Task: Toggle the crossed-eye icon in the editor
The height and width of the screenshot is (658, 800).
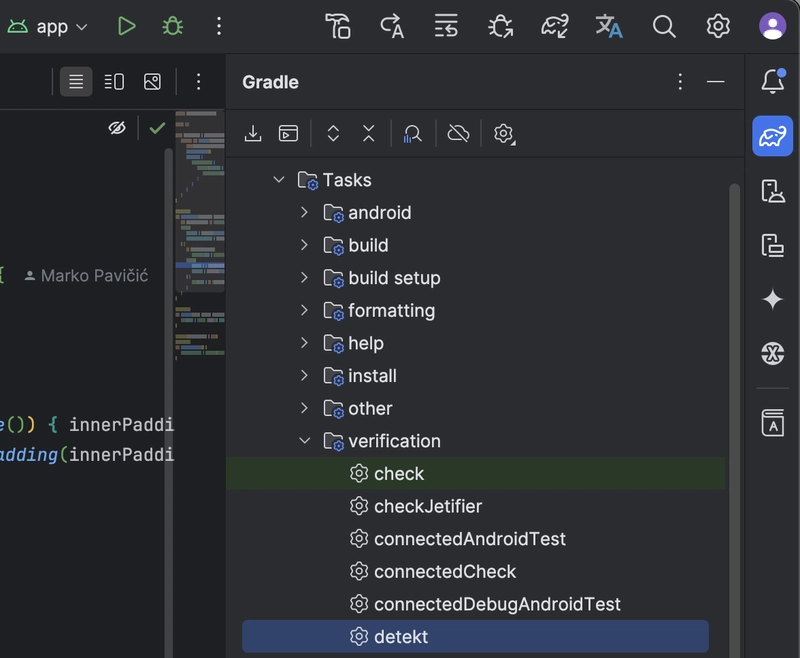Action: (117, 128)
